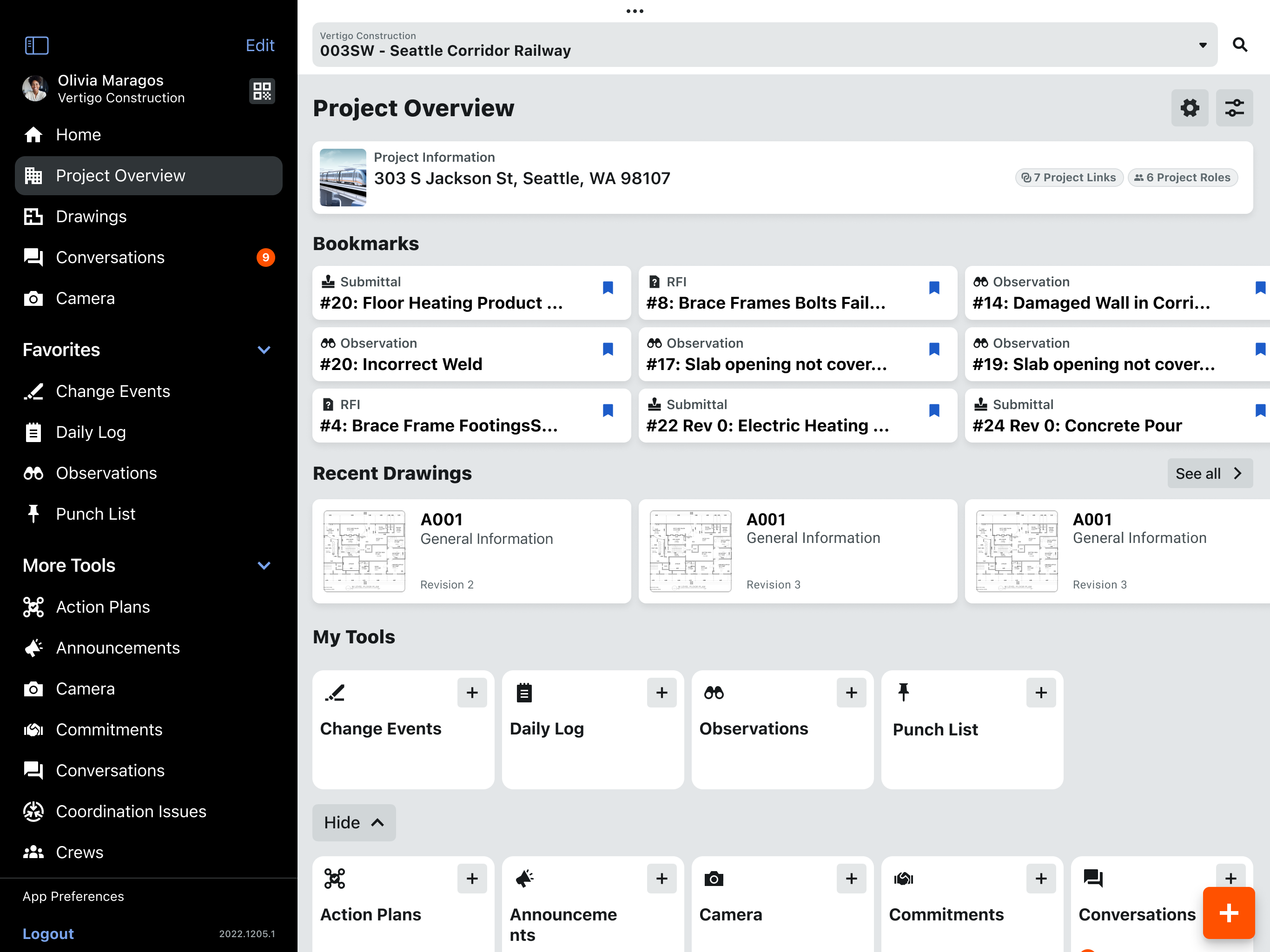Image resolution: width=1270 pixels, height=952 pixels.
Task: Collapse the More Tools section
Action: (x=264, y=566)
